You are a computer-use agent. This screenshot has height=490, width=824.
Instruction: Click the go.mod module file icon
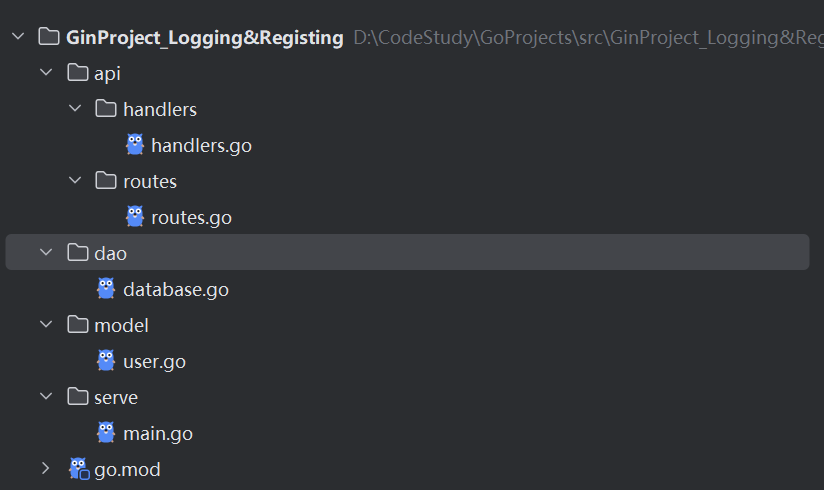[x=78, y=469]
